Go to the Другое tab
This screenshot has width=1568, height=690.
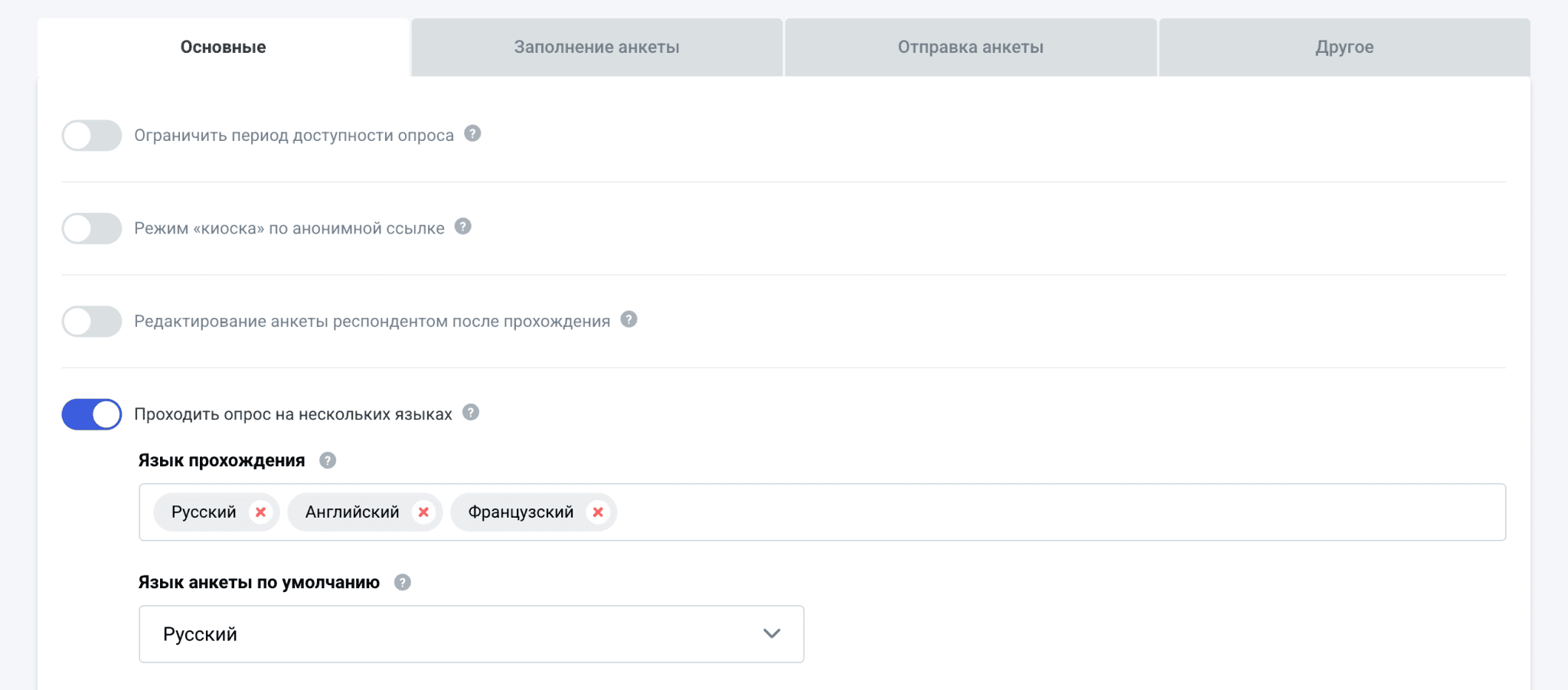click(1344, 47)
